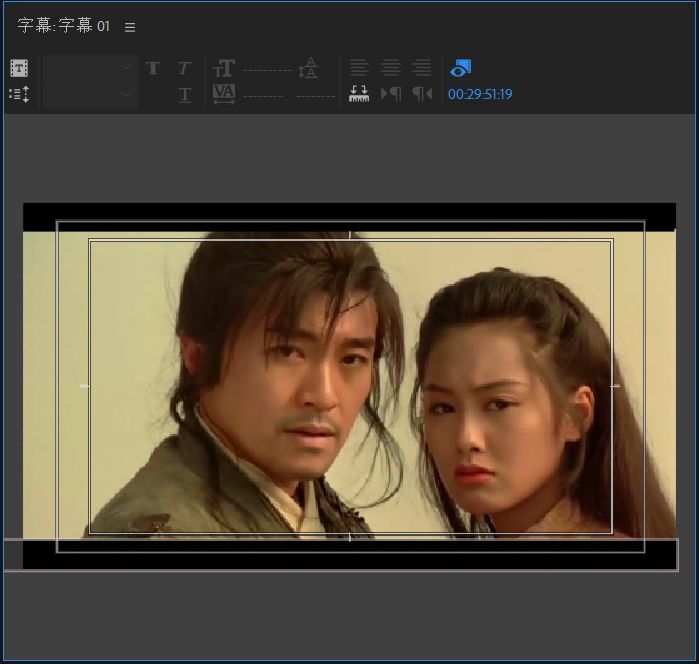This screenshot has width=699, height=664.
Task: Expand the font style dropdown
Action: 90,94
